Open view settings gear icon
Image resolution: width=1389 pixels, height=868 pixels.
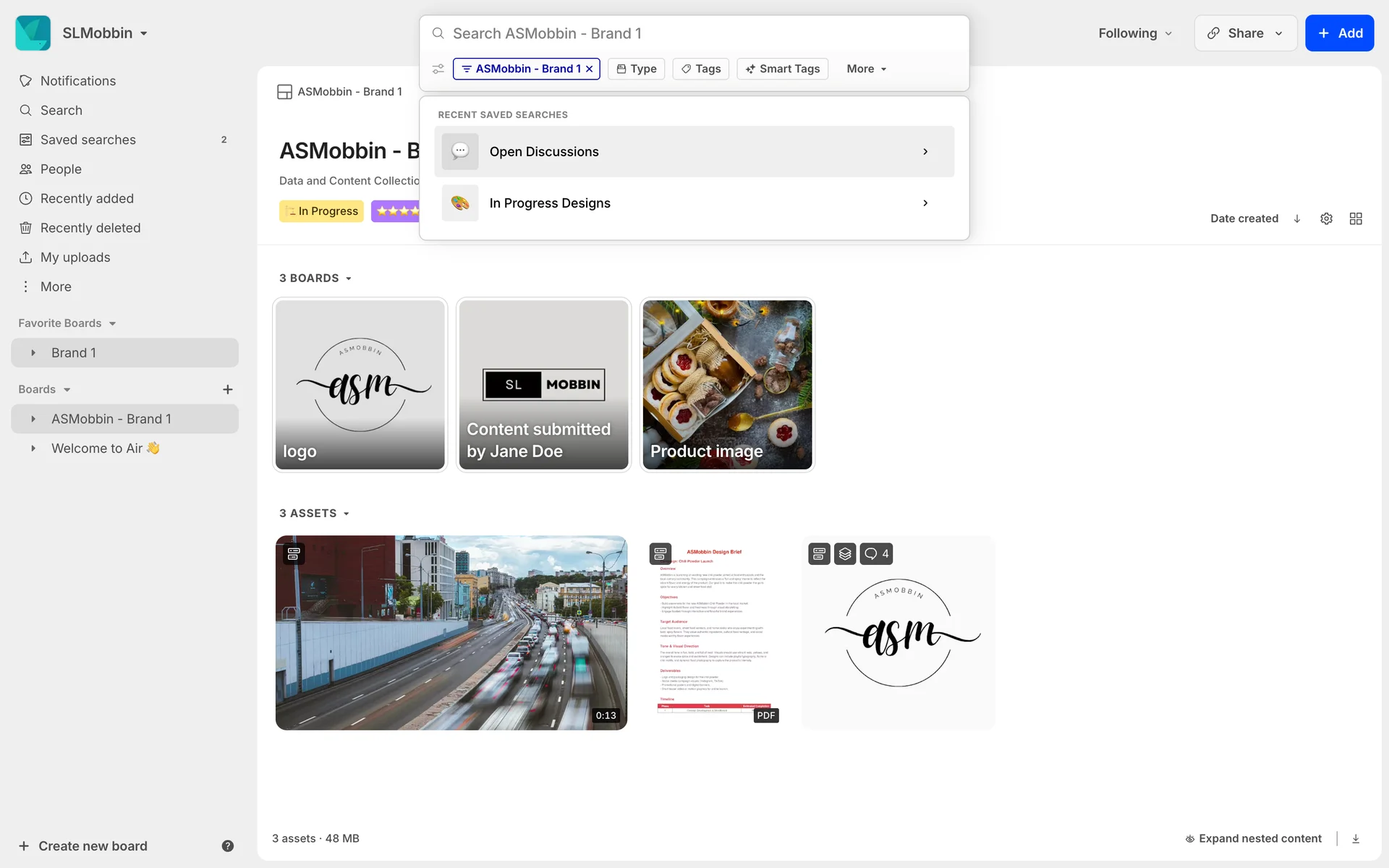(x=1326, y=218)
